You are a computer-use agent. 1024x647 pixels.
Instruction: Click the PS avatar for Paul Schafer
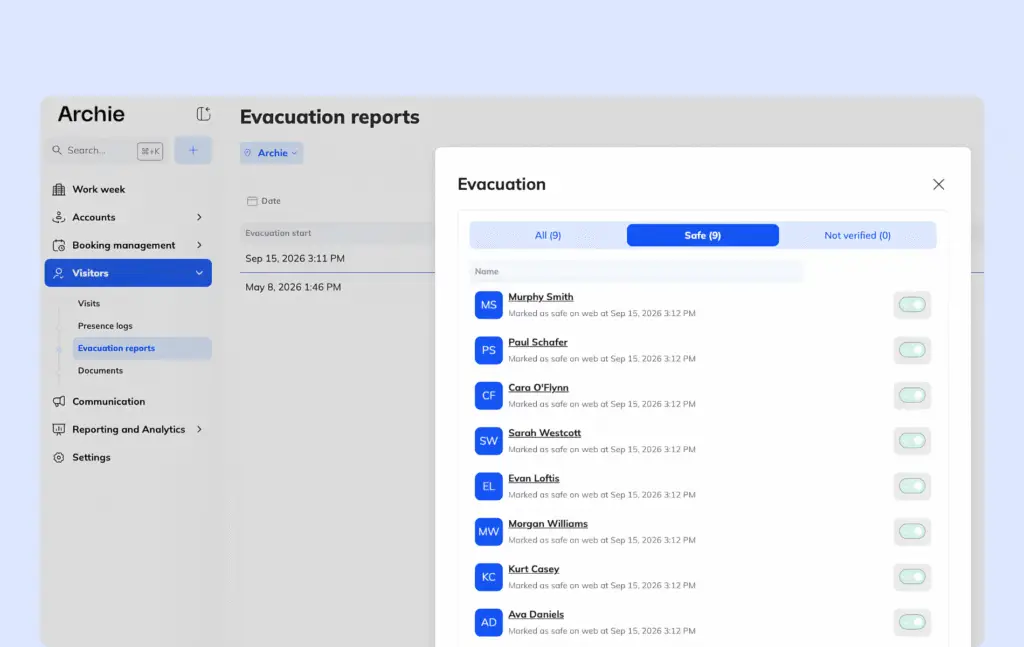click(x=488, y=350)
